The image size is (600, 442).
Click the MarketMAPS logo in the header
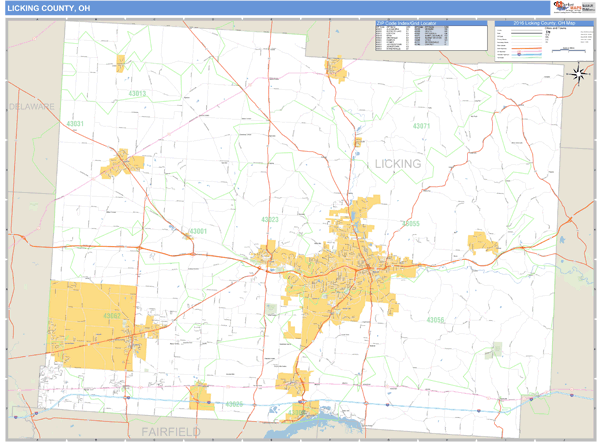tap(572, 7)
